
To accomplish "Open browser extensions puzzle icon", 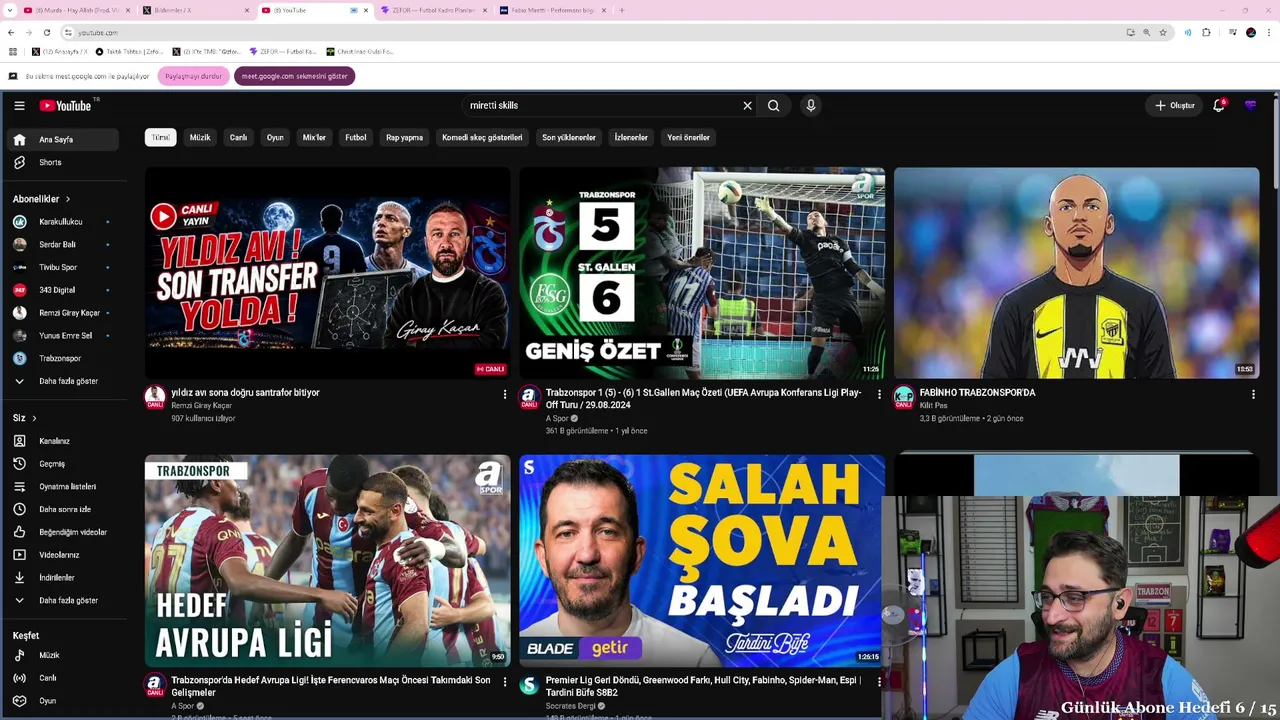I will pyautogui.click(x=1206, y=32).
